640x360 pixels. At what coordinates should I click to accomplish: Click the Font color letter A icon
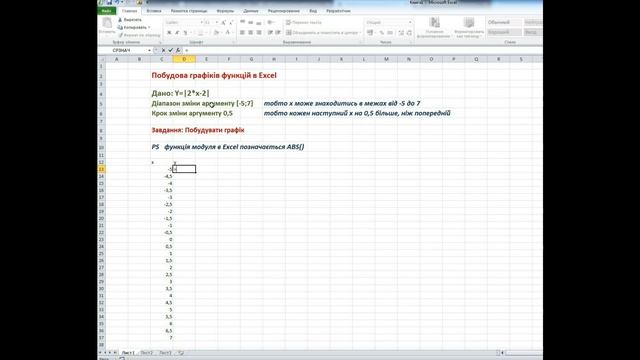click(228, 33)
